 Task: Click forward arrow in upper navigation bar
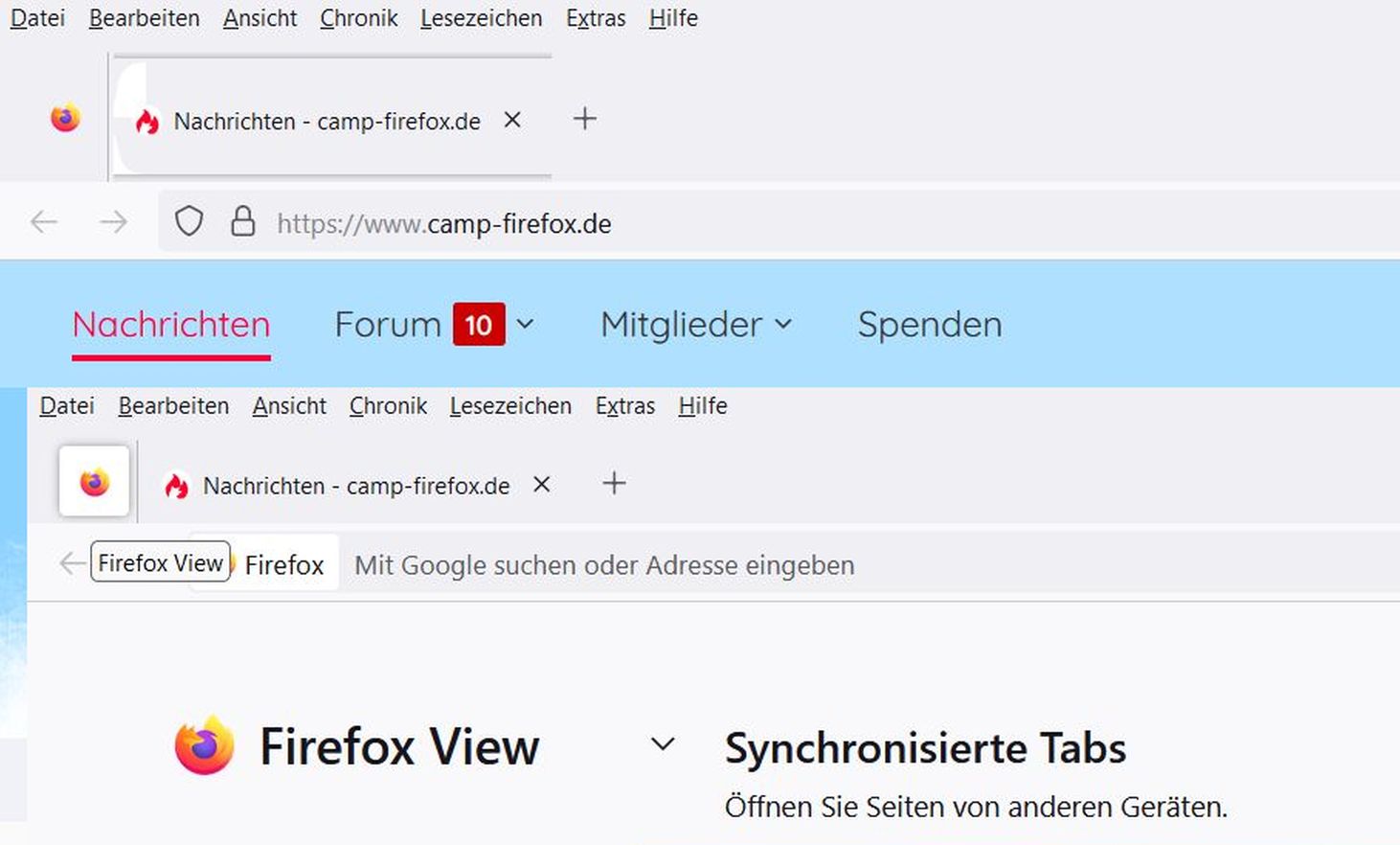point(113,222)
